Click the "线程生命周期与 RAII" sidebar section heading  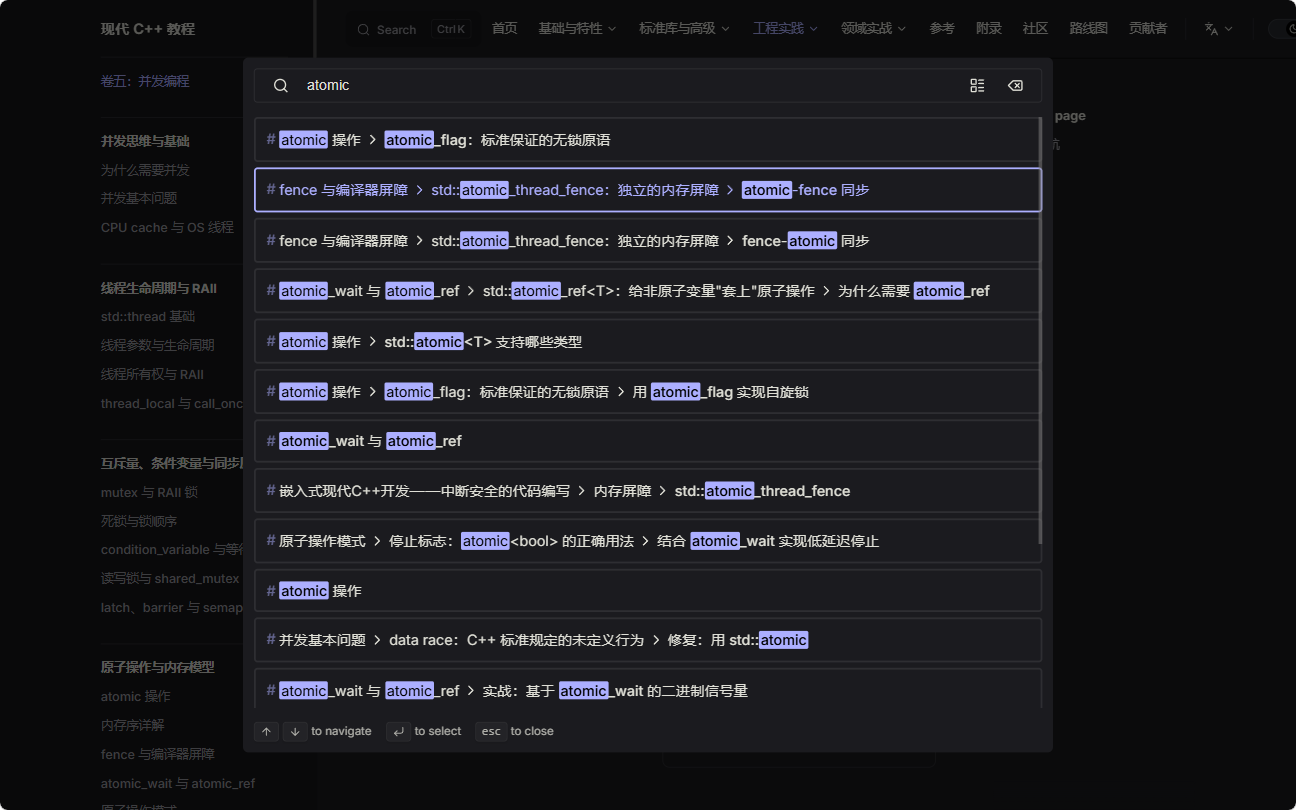(159, 288)
